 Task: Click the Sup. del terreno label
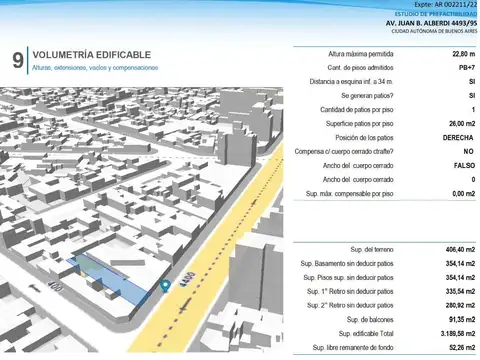point(372,250)
